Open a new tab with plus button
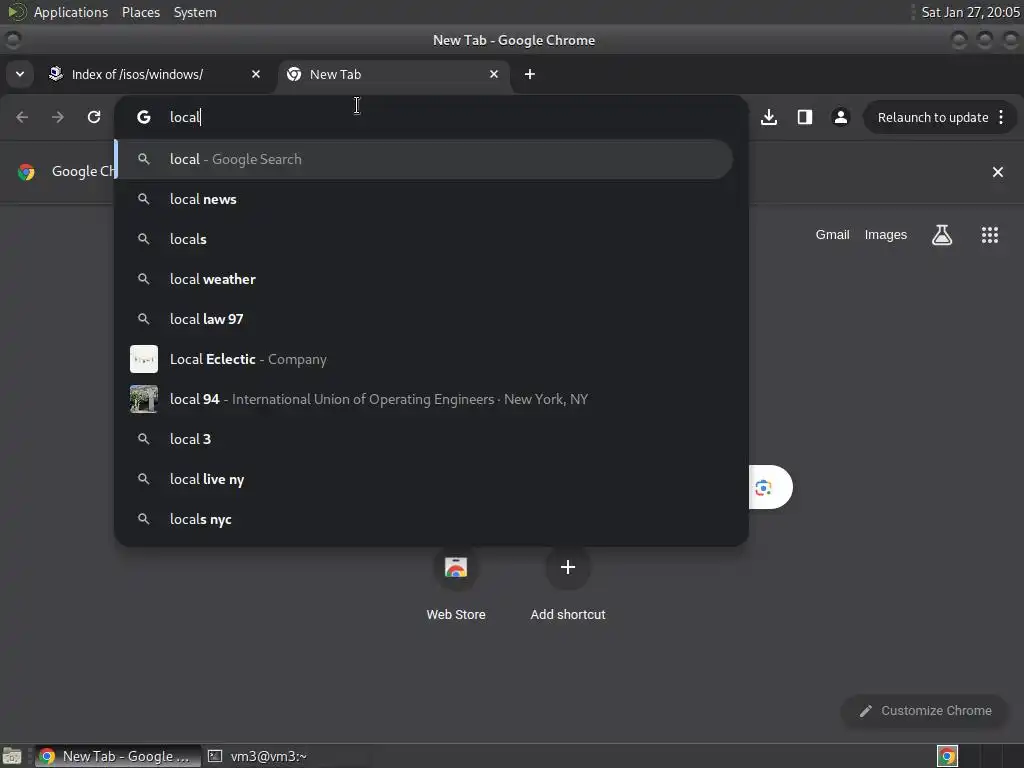 tap(530, 74)
